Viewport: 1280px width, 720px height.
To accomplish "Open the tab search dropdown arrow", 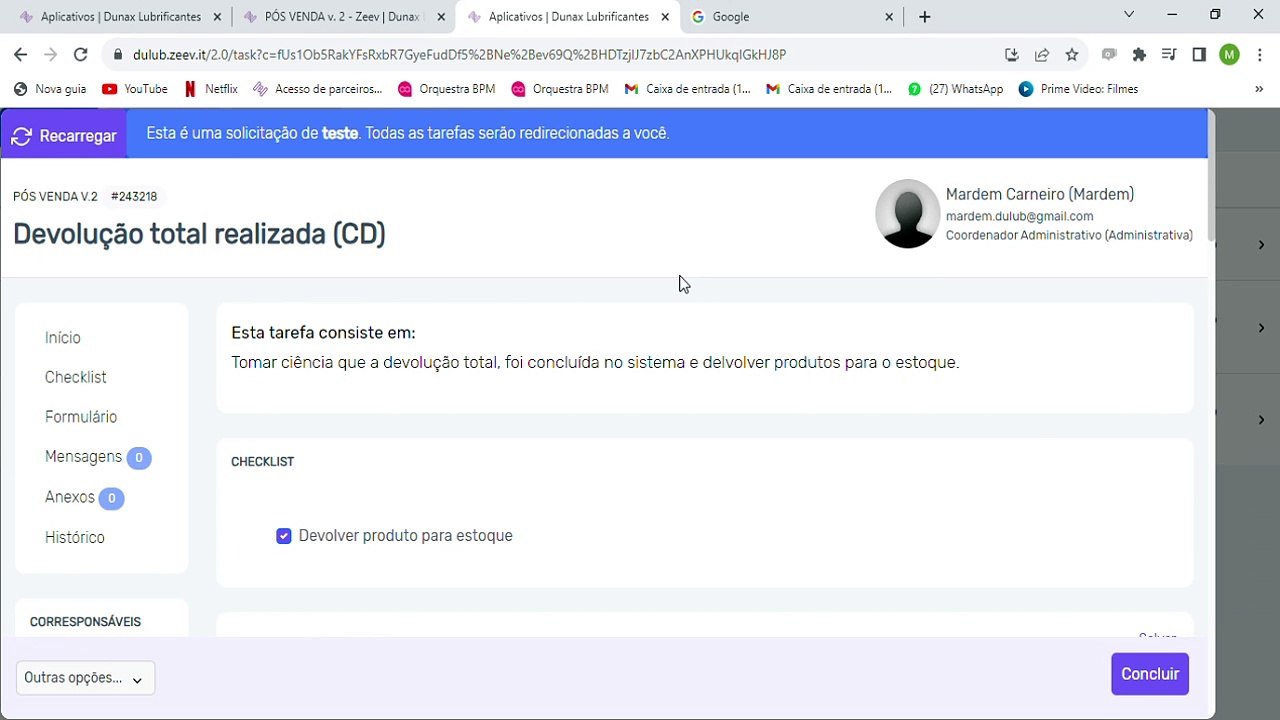I will [1129, 15].
